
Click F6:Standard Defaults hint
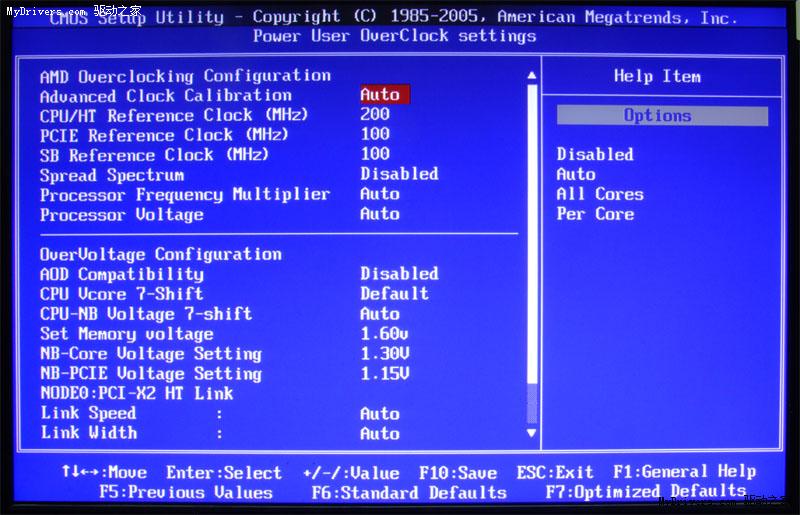[x=409, y=493]
